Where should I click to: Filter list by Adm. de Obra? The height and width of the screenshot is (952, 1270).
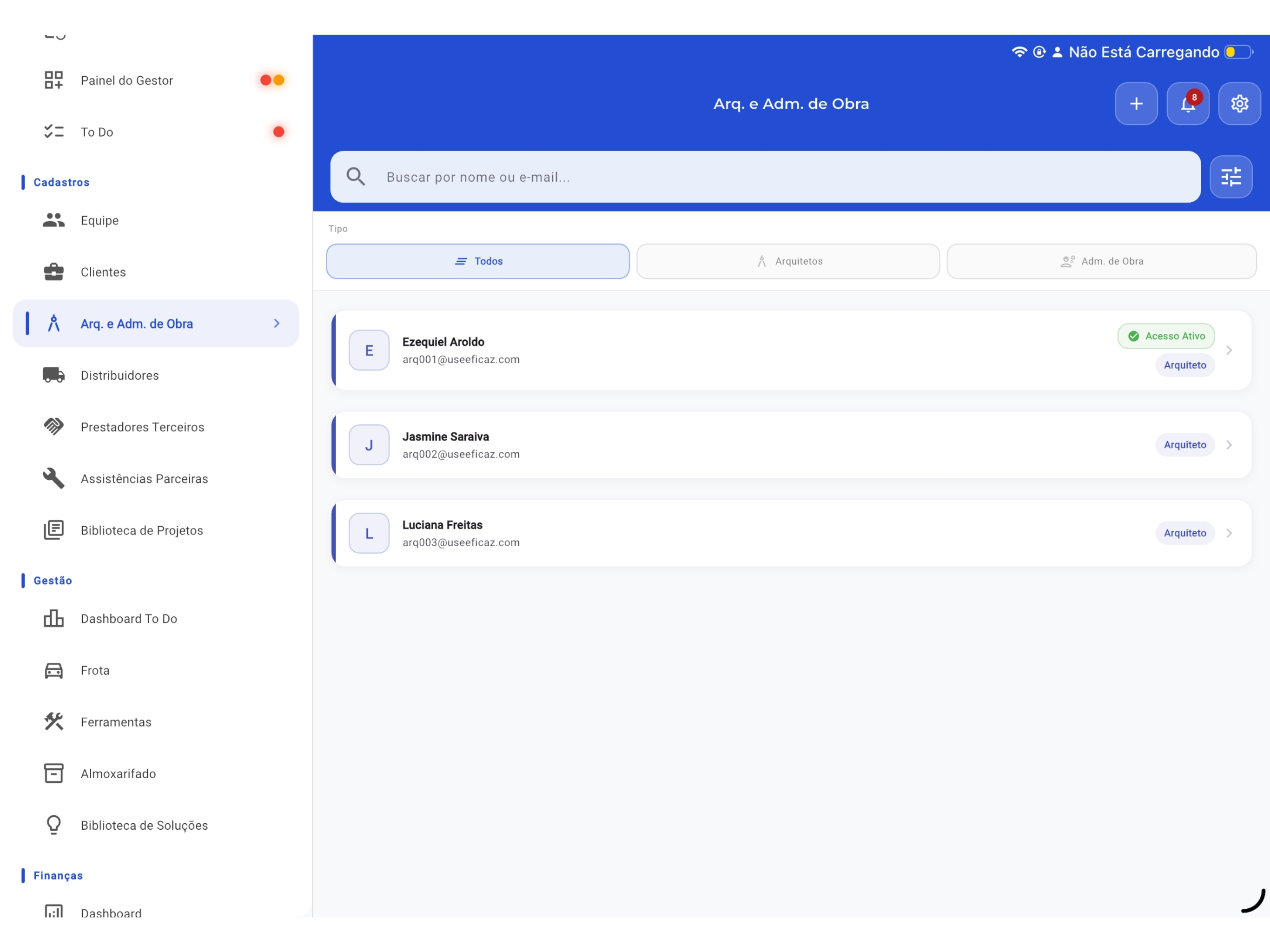coord(1101,261)
